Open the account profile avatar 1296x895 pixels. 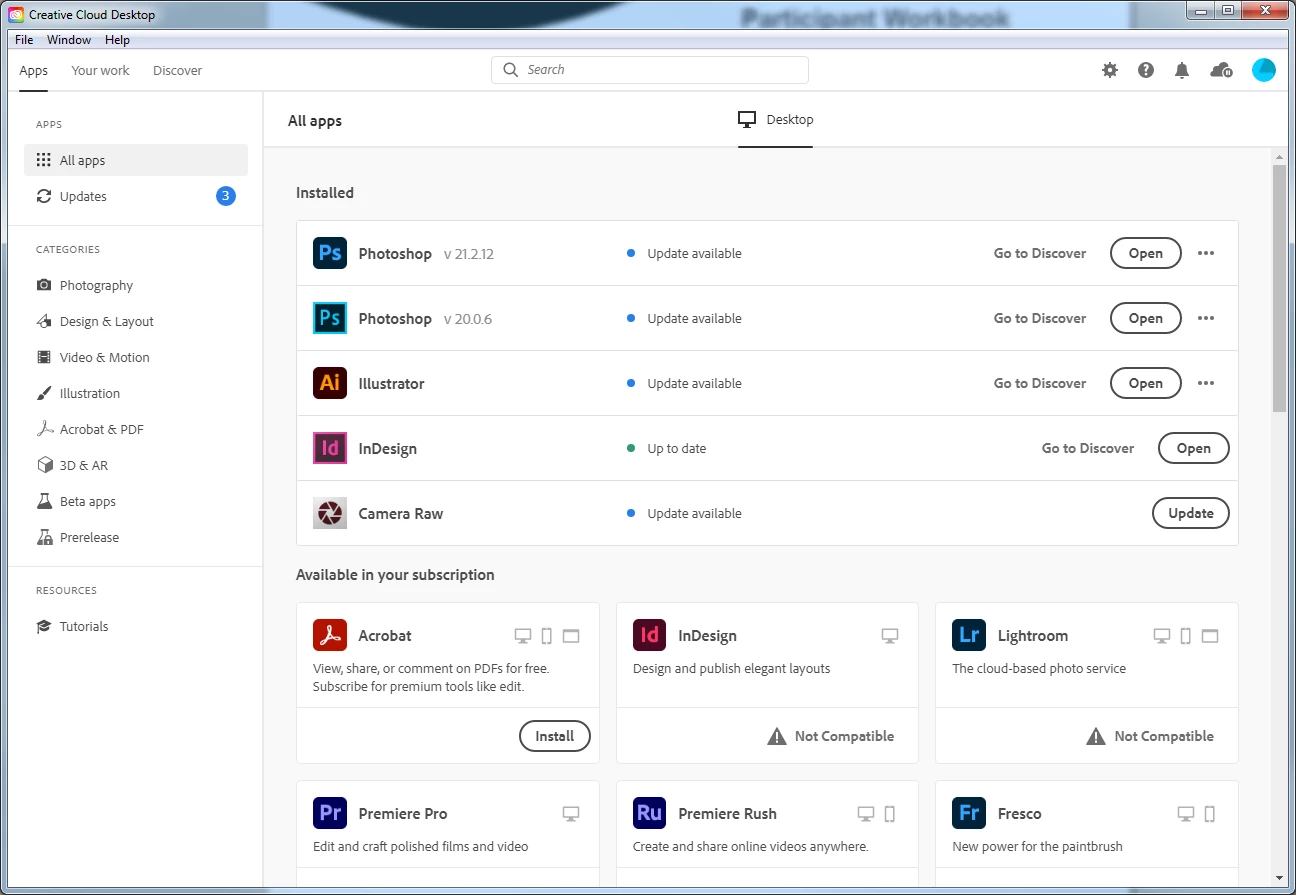[x=1264, y=70]
